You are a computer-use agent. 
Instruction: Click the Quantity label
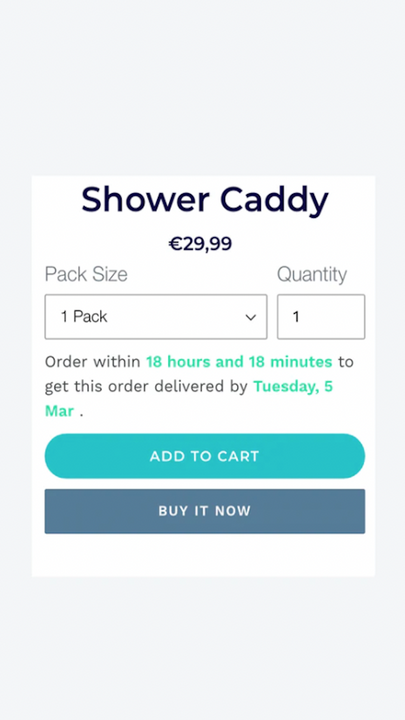click(312, 274)
